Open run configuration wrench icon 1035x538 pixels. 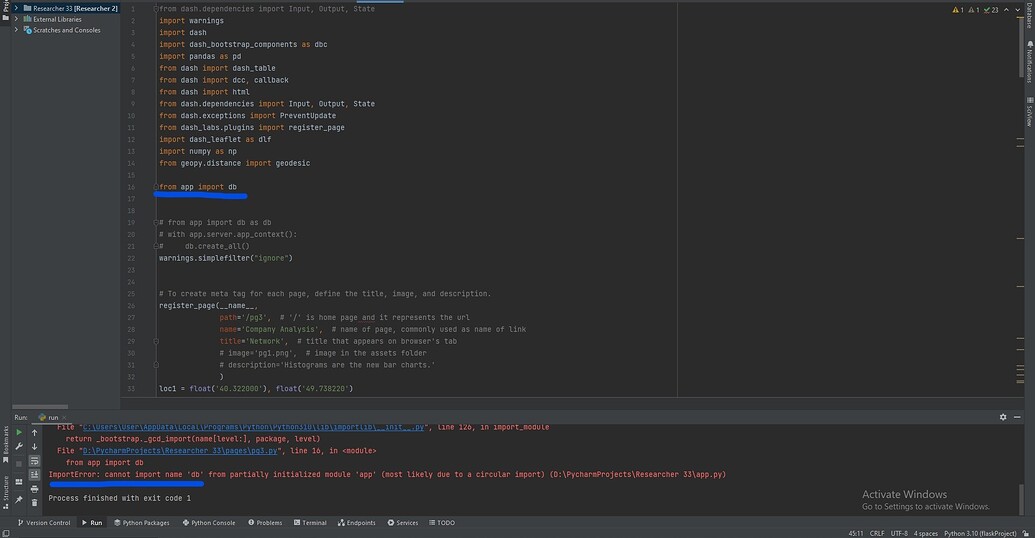[x=18, y=447]
